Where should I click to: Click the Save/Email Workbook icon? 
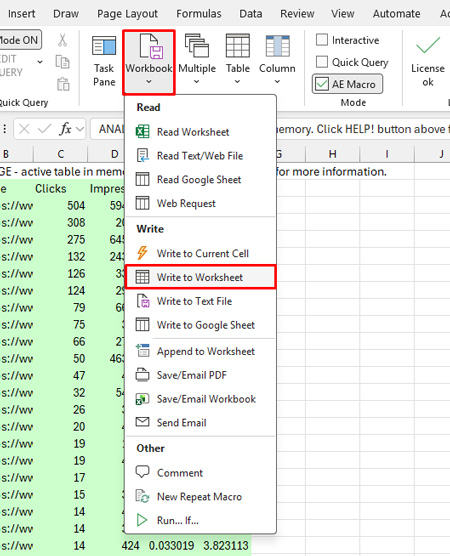tap(143, 399)
